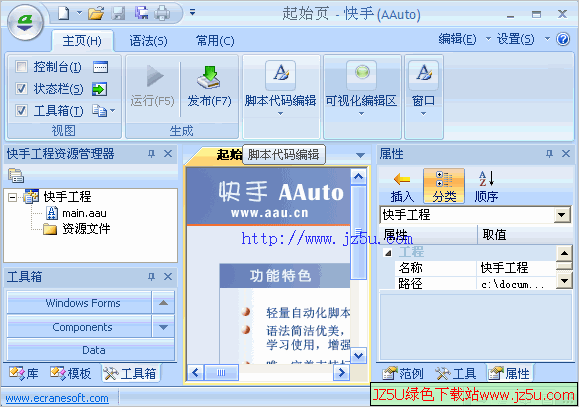Image resolution: width=579 pixels, height=407 pixels.
Task: Open the 快手工程 combo box in properties
Action: 562,215
